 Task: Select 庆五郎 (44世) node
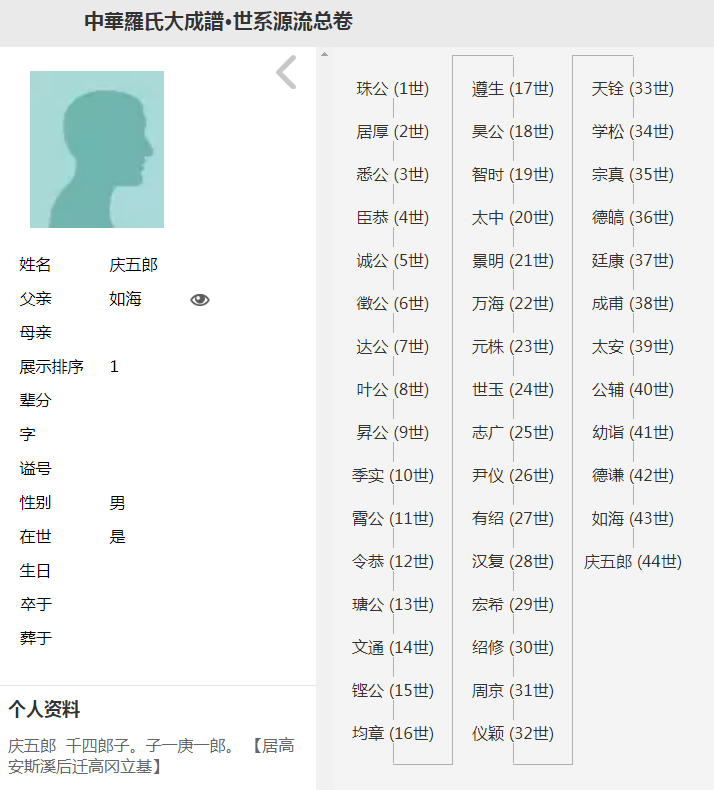tap(632, 561)
